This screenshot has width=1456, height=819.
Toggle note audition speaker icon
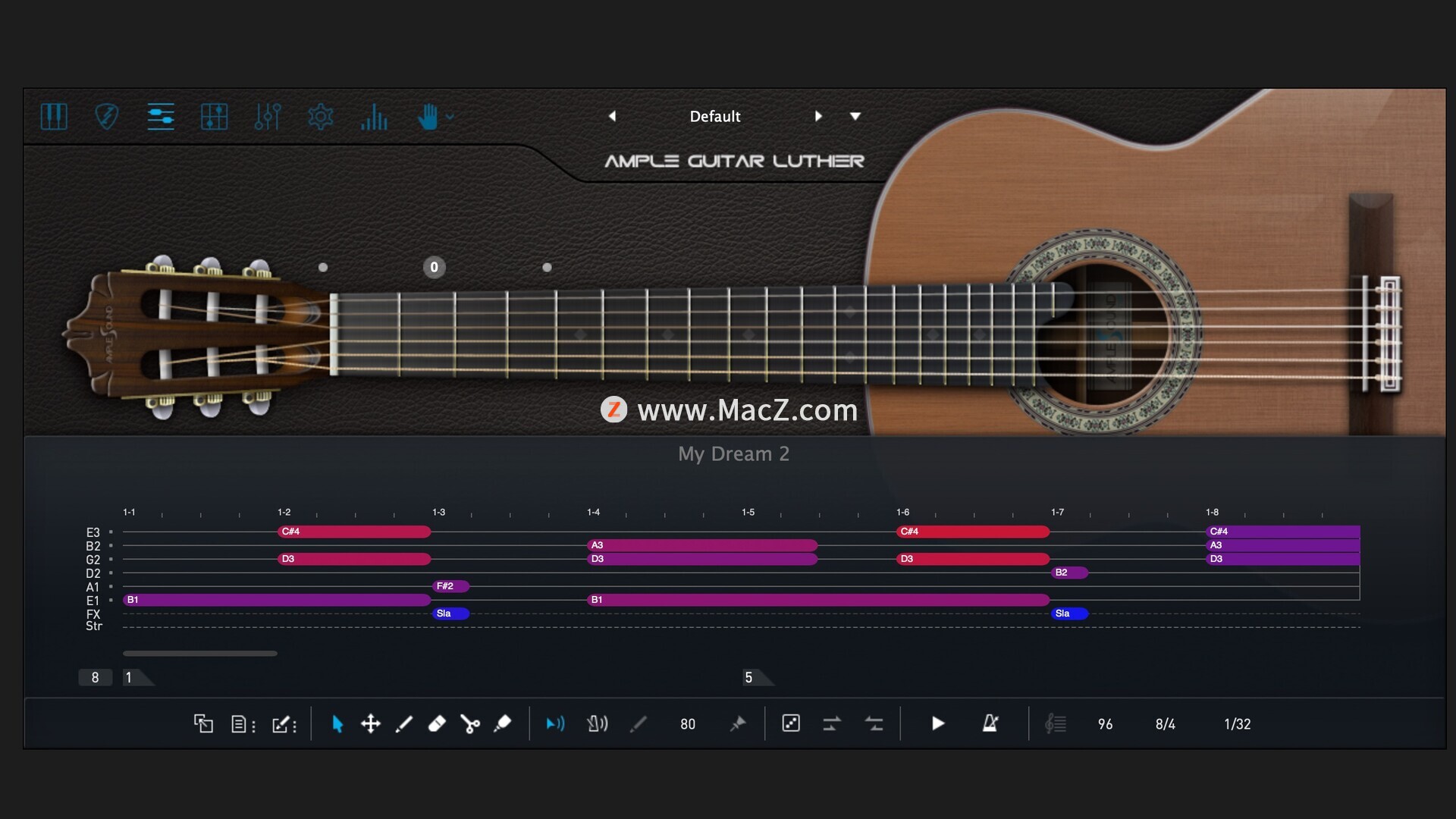[x=555, y=723]
